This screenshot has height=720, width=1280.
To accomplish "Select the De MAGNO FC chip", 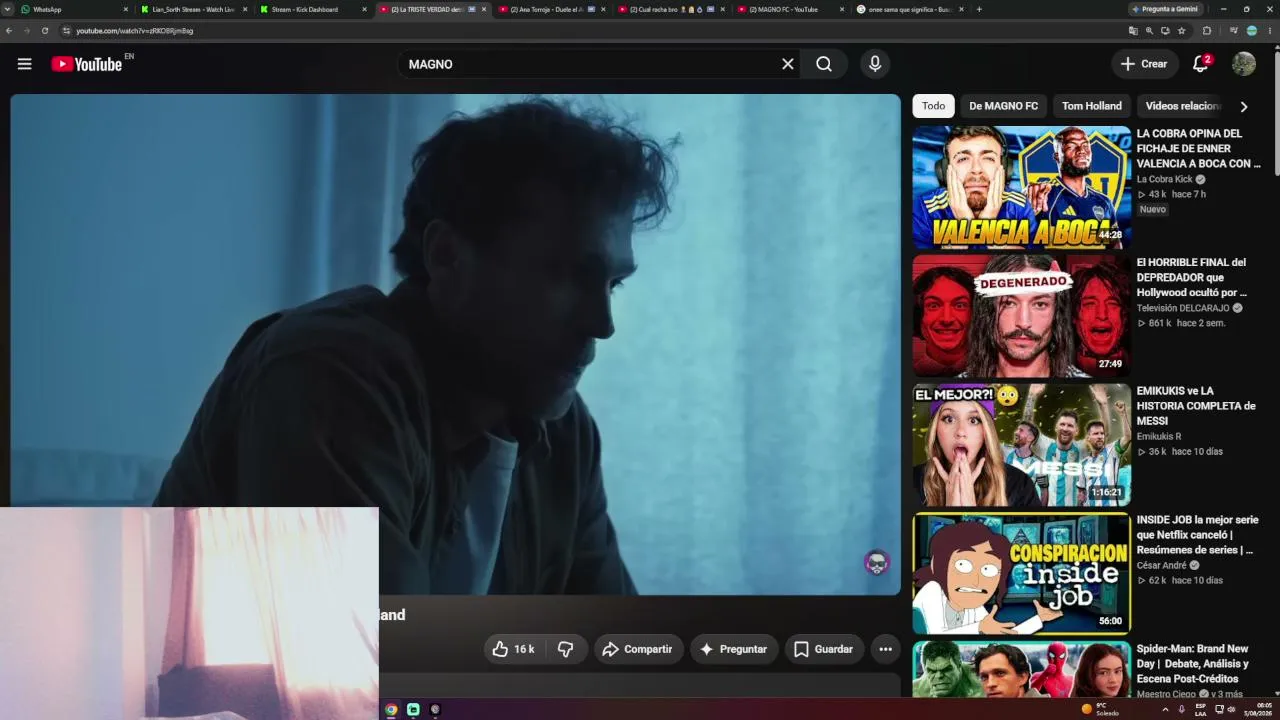I will coord(1003,106).
